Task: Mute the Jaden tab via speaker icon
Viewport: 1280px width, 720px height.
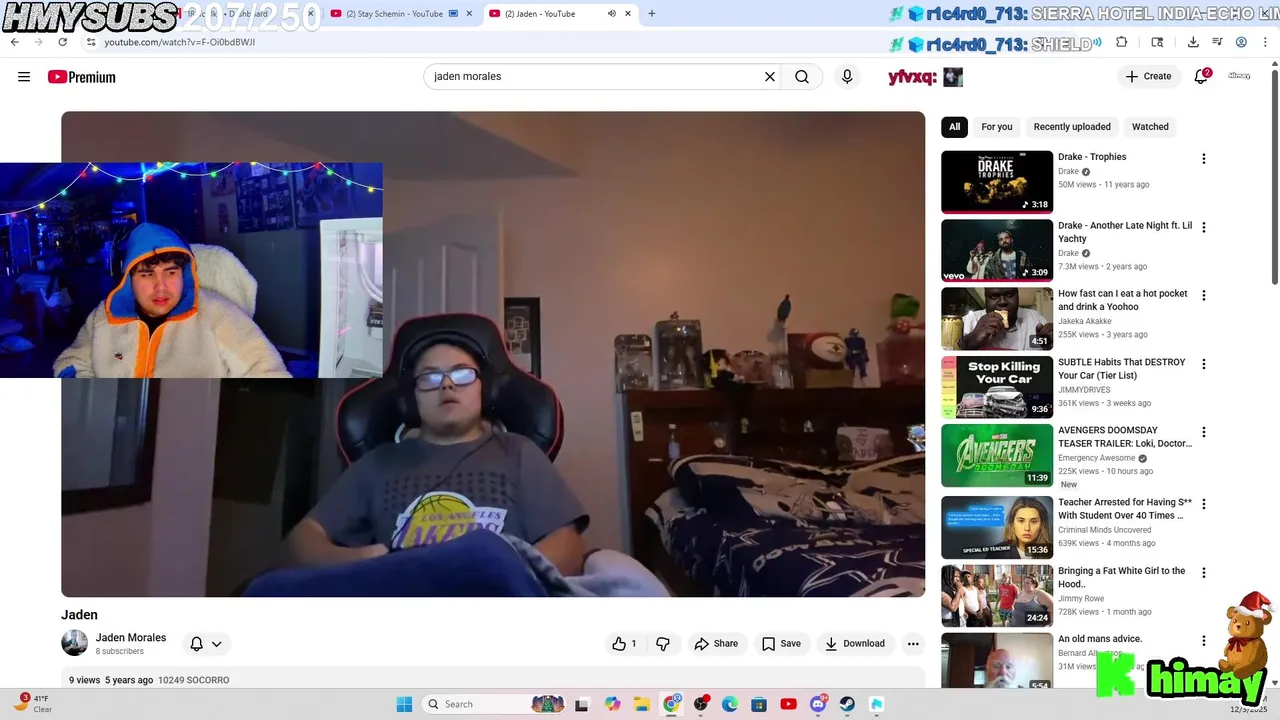Action: click(611, 14)
